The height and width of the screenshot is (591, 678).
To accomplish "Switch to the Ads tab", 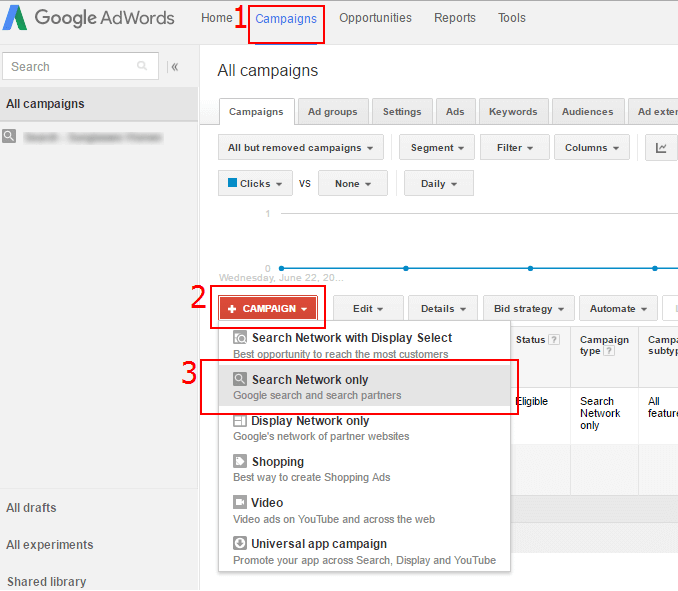I will (x=455, y=112).
